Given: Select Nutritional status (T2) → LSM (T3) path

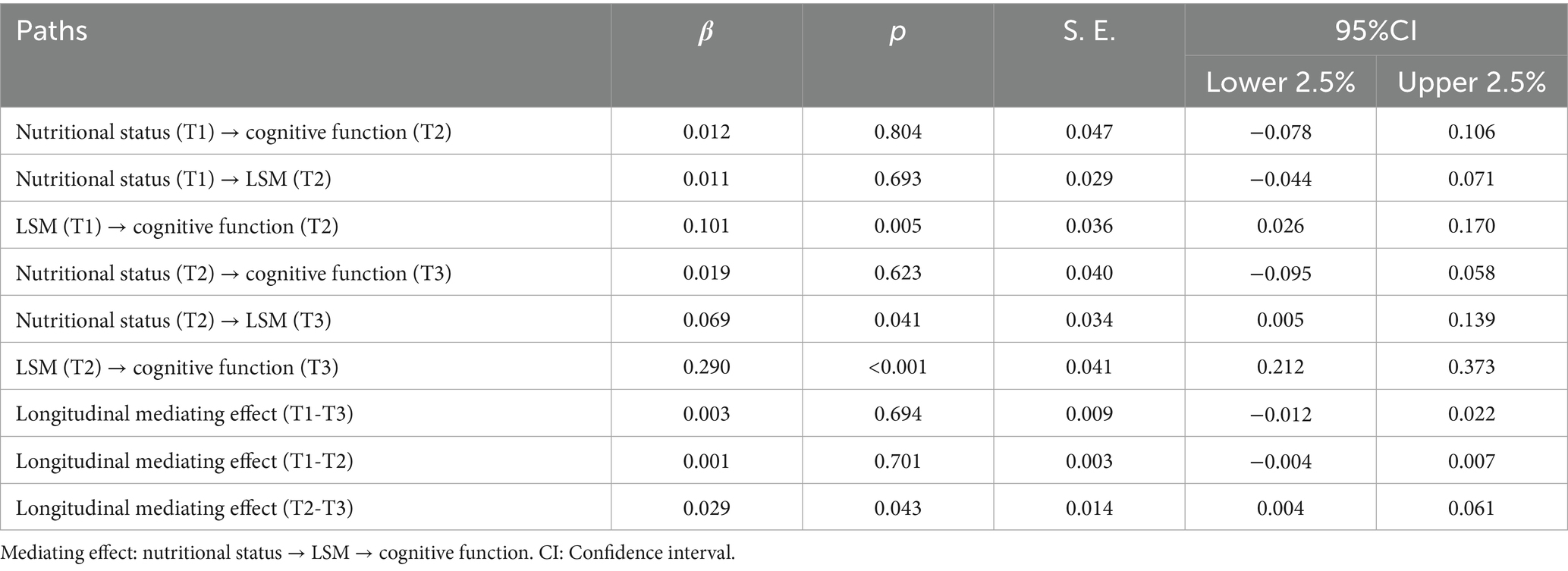Looking at the screenshot, I should coord(174,320).
